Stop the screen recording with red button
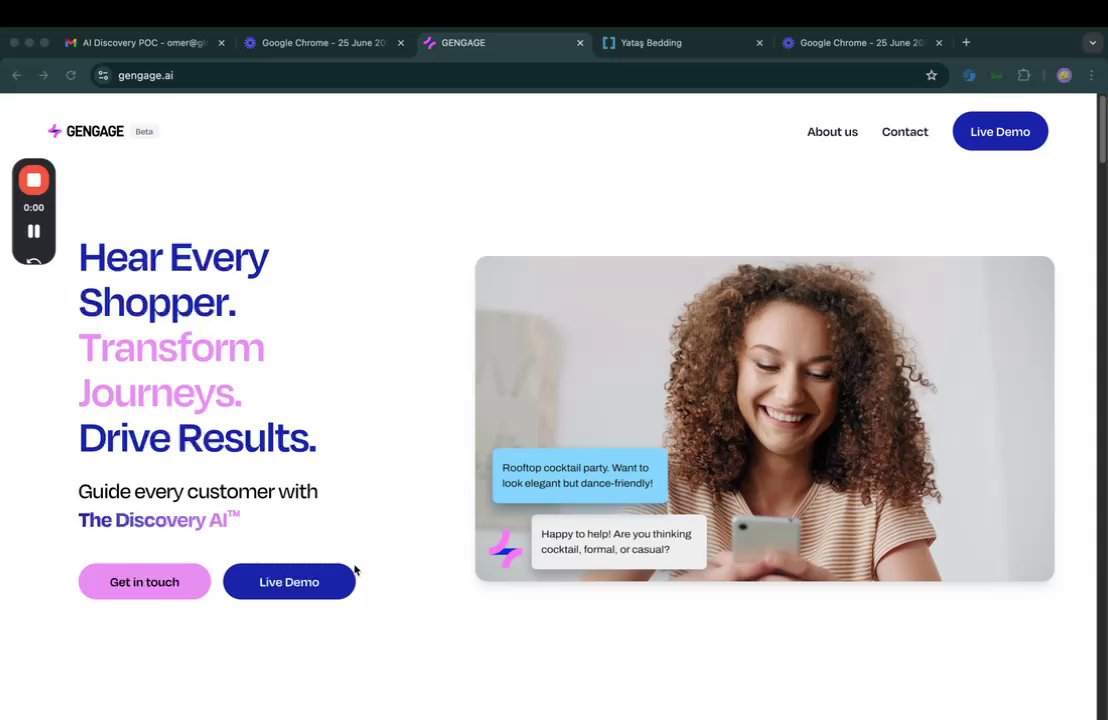The width and height of the screenshot is (1108, 720). click(33, 180)
